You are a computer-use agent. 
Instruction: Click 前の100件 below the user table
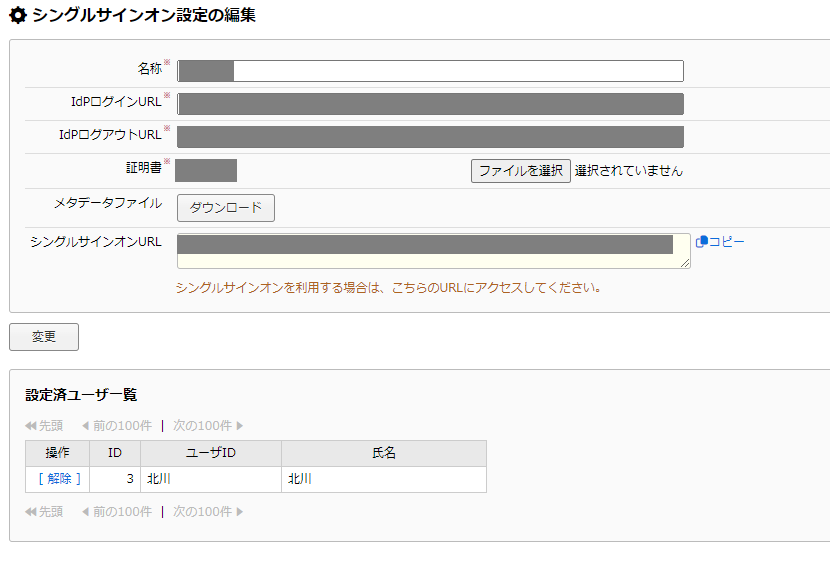pos(116,511)
